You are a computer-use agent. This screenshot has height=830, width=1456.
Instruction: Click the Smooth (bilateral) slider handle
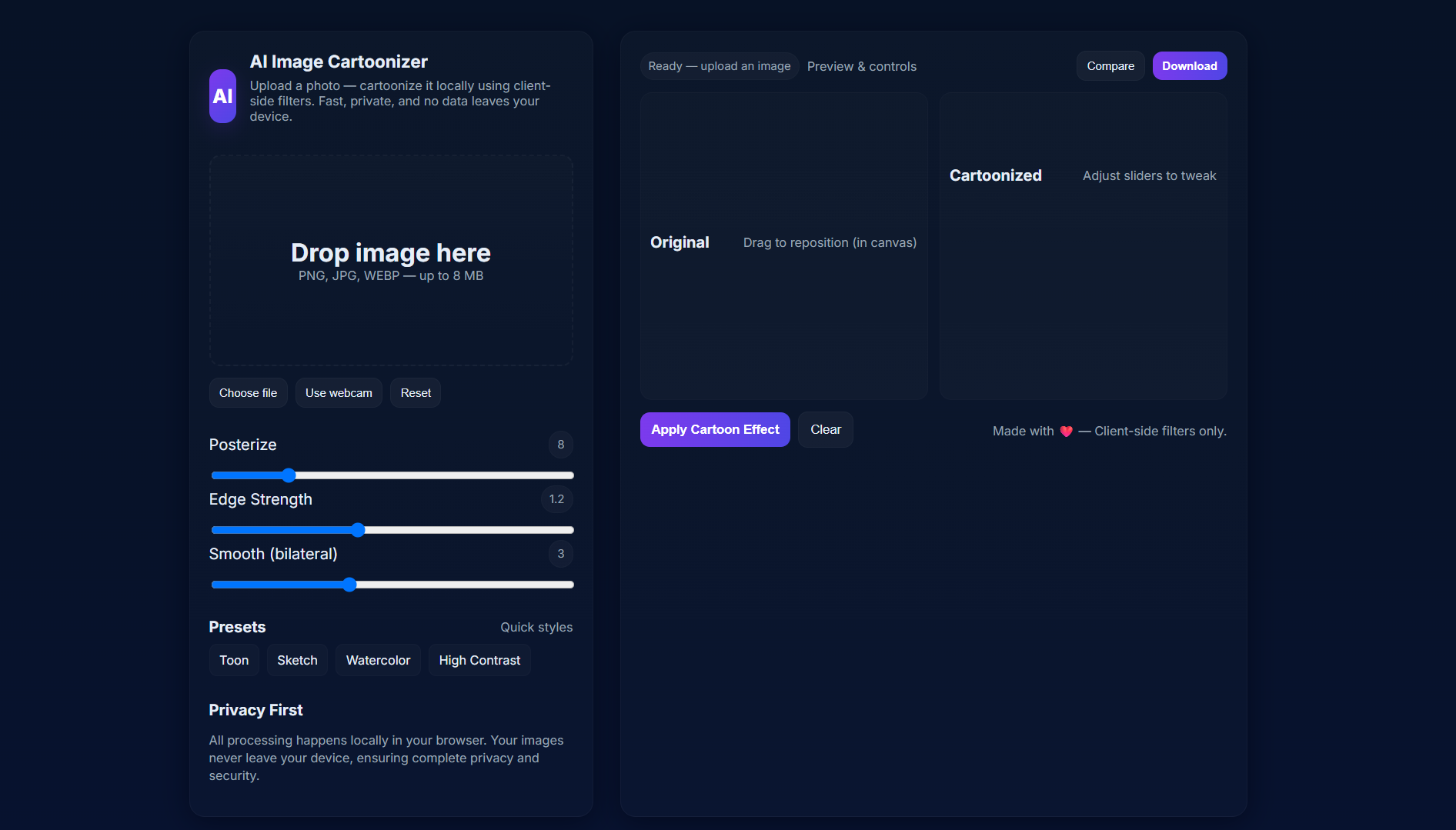[x=349, y=585]
